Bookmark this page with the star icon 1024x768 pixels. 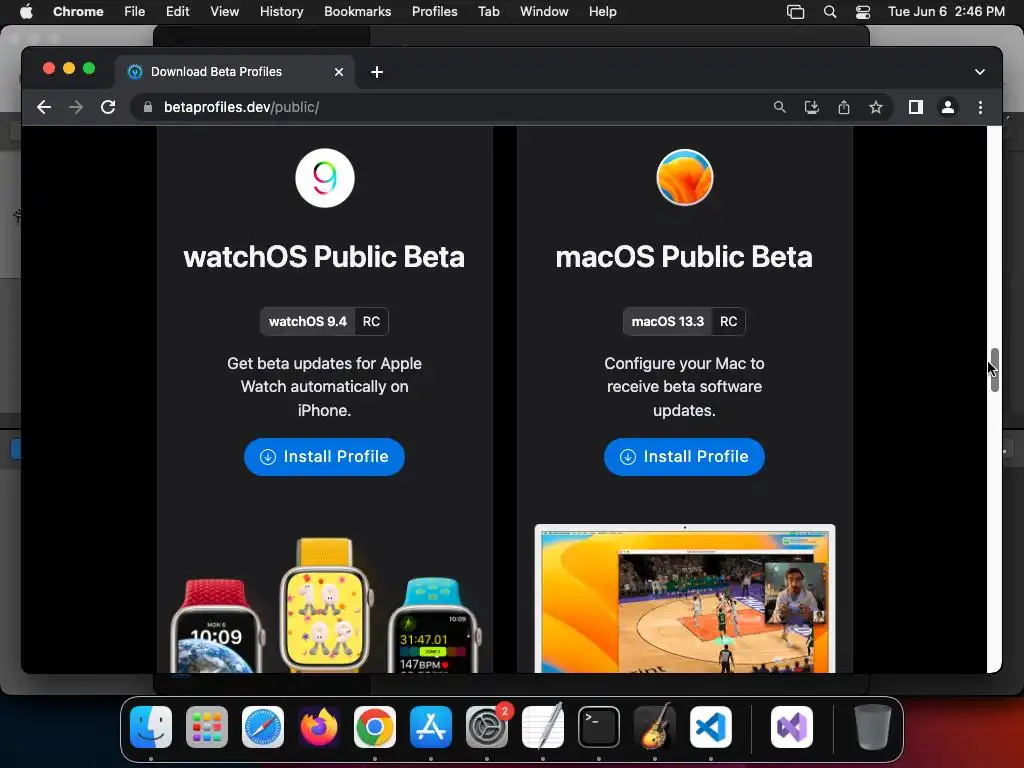click(x=876, y=107)
